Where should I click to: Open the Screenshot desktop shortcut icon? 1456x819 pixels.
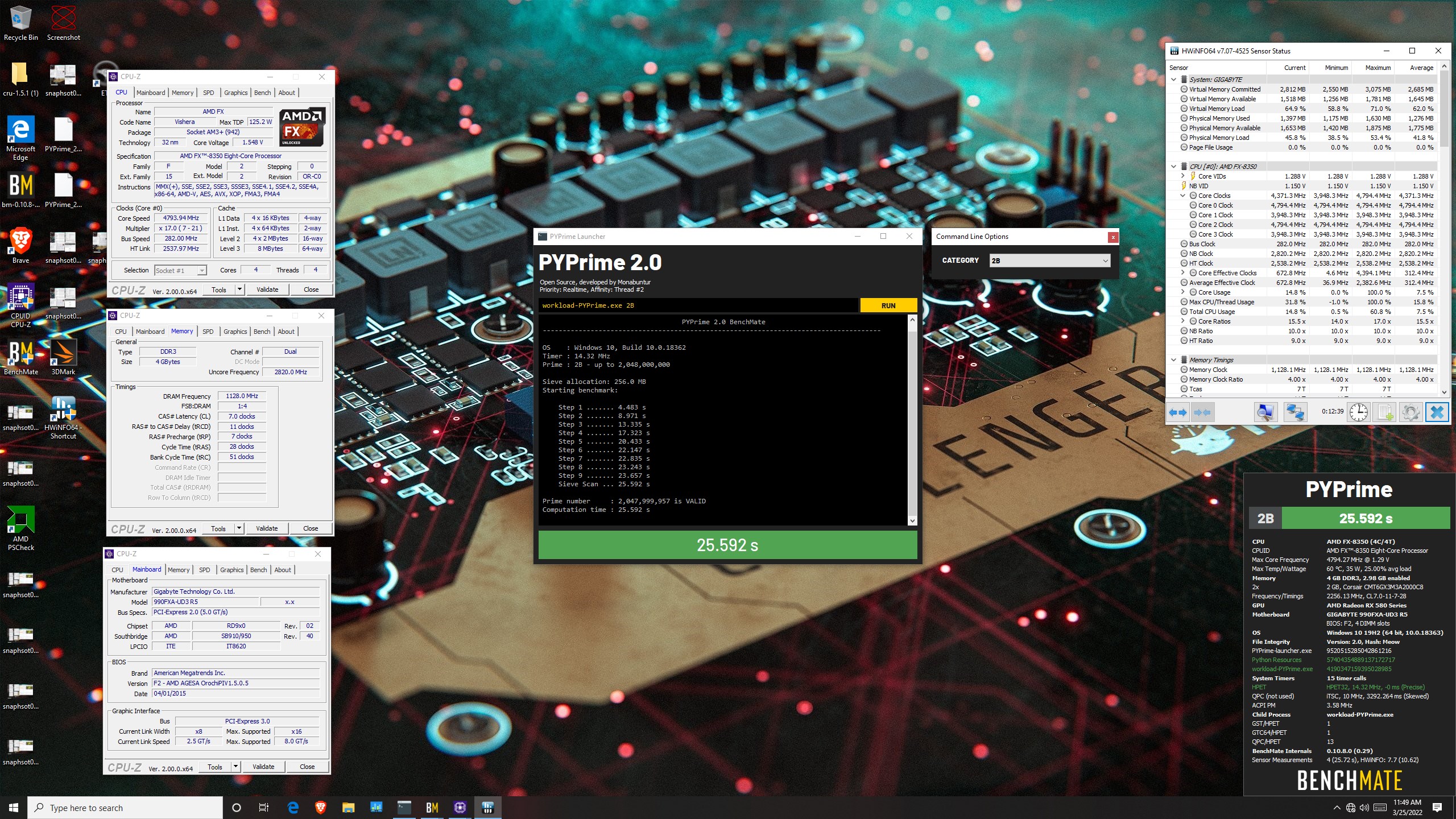click(x=63, y=23)
